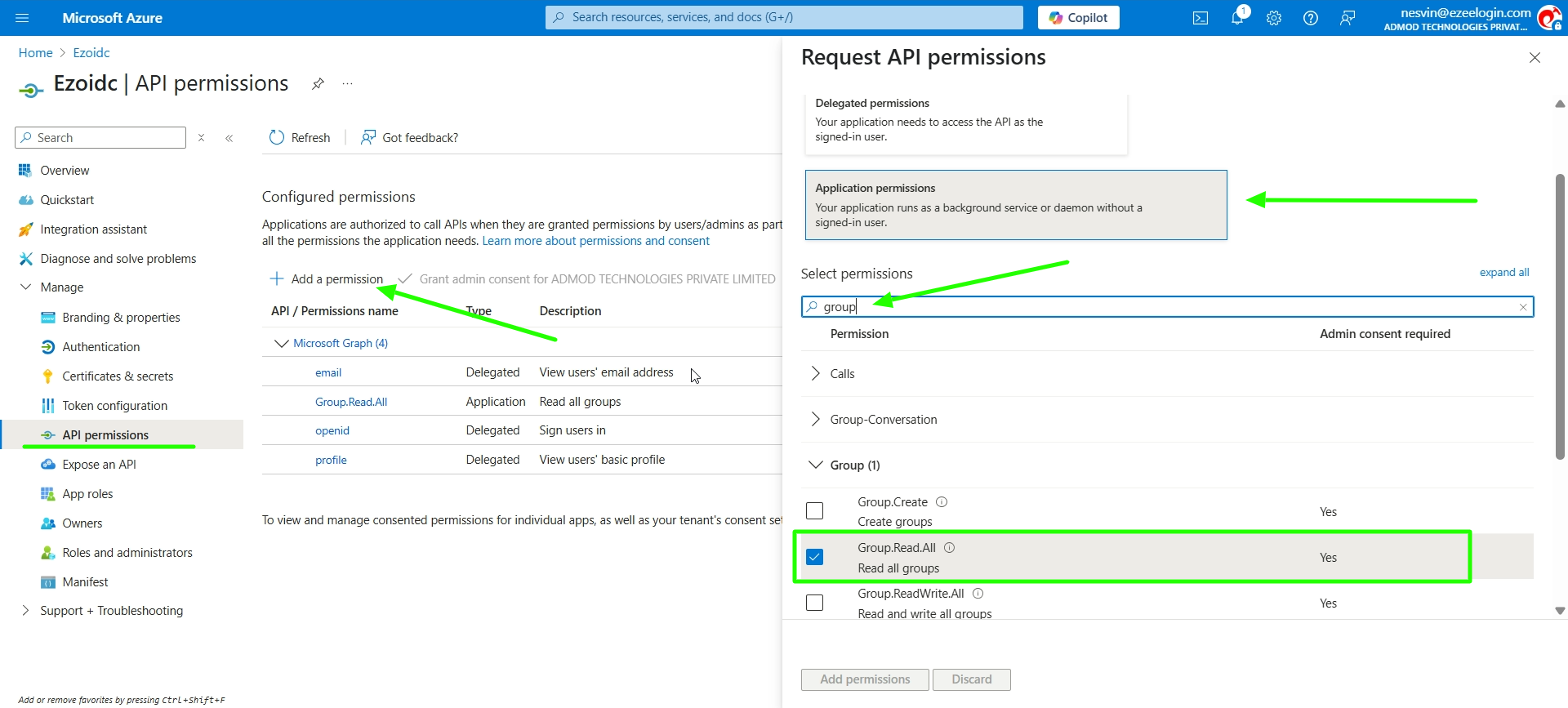This screenshot has height=708, width=1568.
Task: Collapse the Microsoft Graph (4) row
Action: click(x=281, y=343)
